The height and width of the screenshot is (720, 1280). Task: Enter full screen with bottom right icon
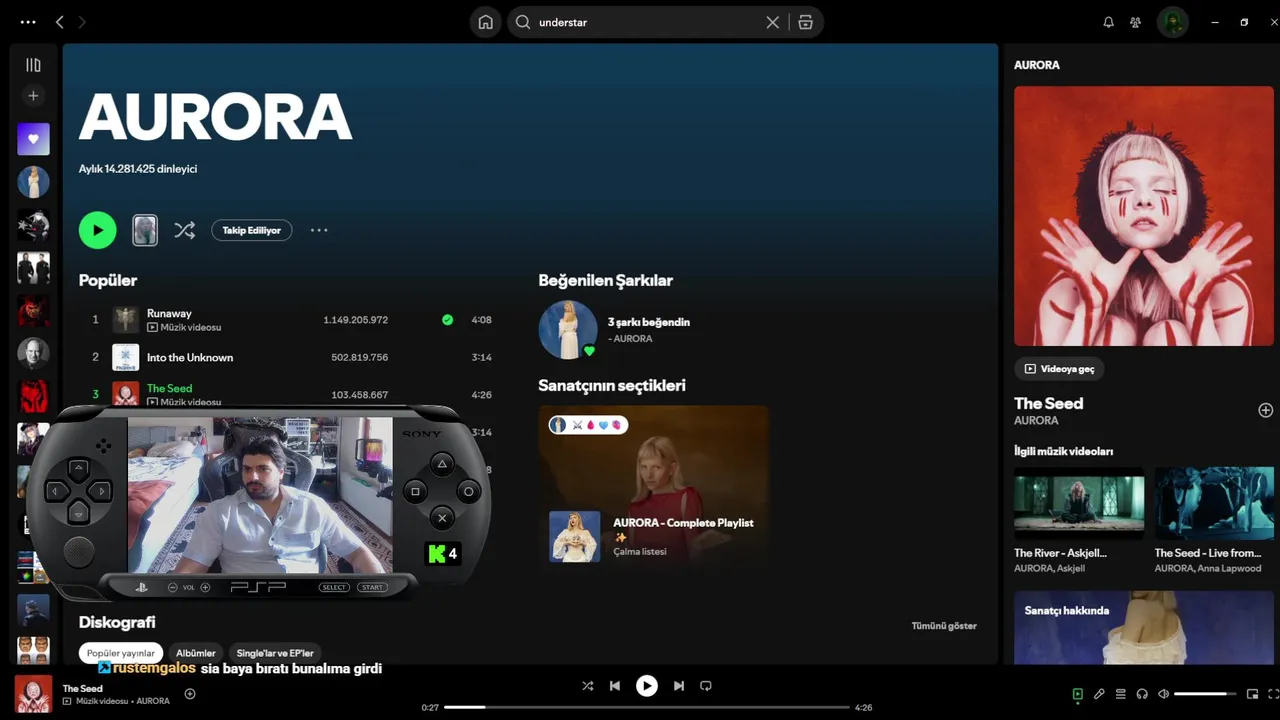(x=1273, y=694)
